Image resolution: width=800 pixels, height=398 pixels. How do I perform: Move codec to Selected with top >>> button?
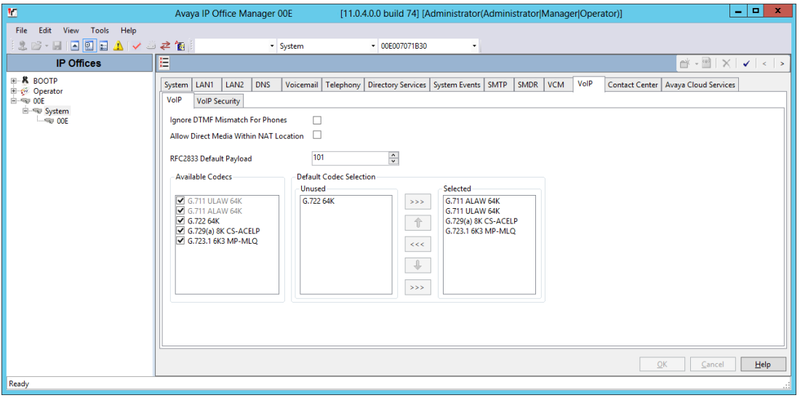pos(417,202)
